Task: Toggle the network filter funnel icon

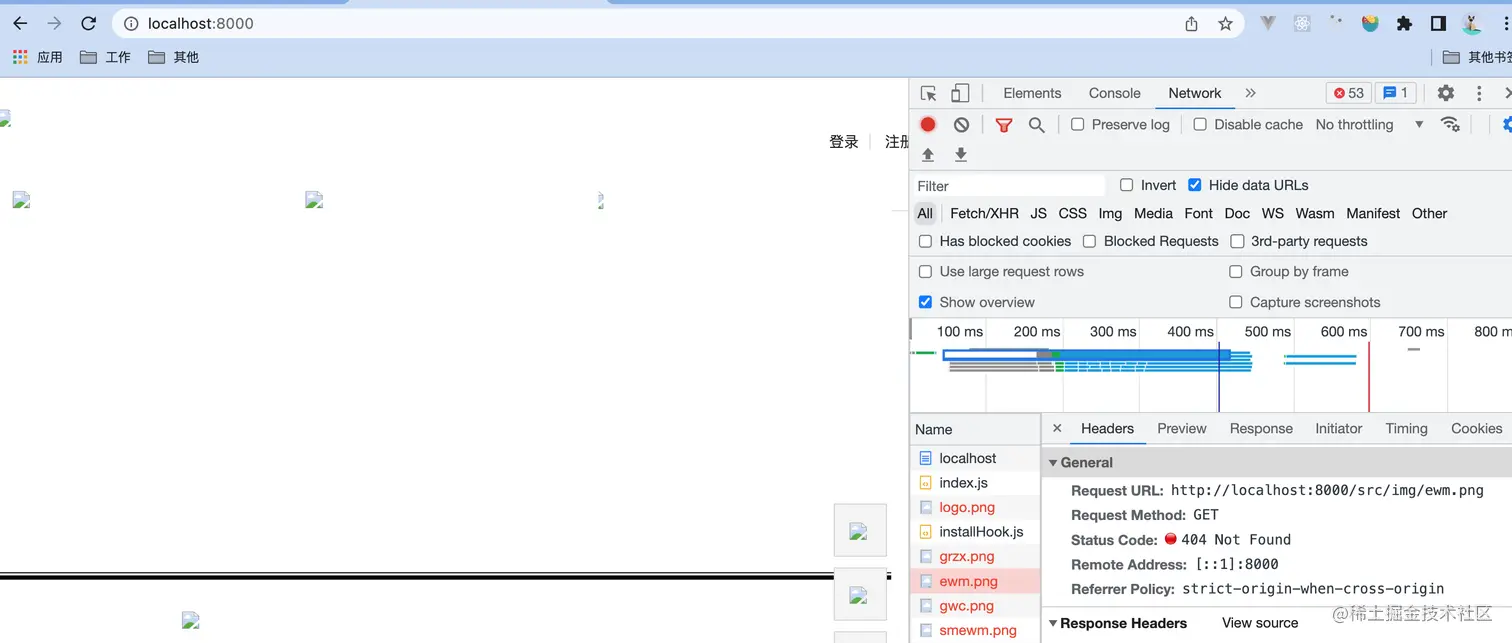Action: coord(1004,124)
